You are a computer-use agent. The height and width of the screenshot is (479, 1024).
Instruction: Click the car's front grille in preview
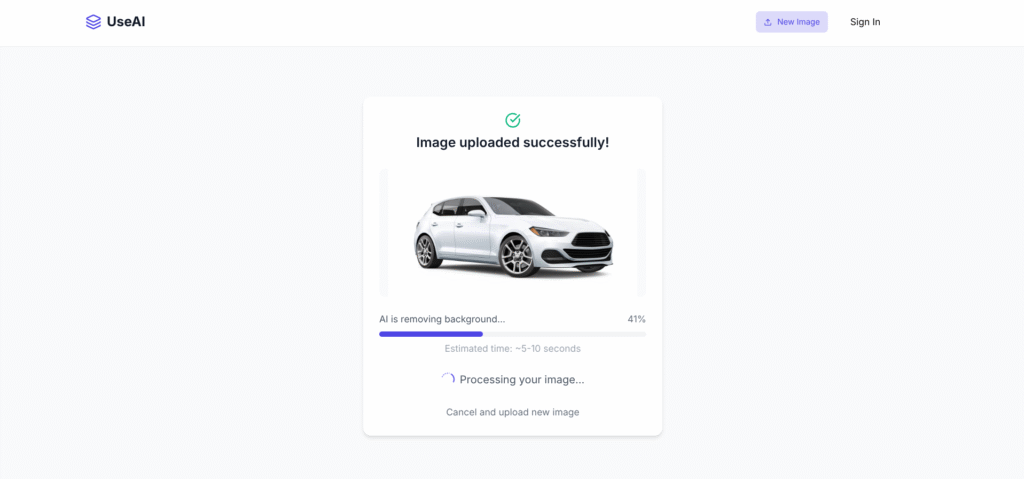pyautogui.click(x=591, y=240)
